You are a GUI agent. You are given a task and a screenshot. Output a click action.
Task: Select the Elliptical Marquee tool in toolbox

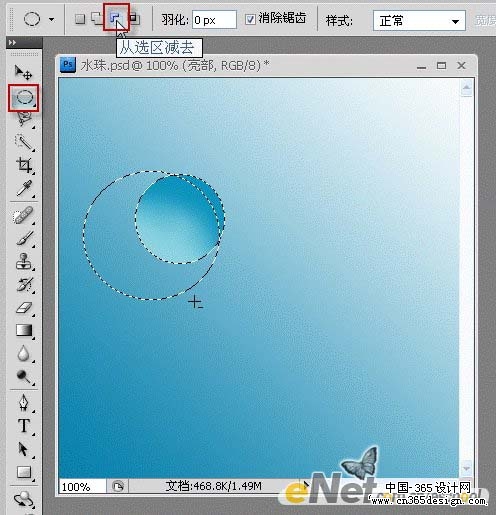[24, 98]
